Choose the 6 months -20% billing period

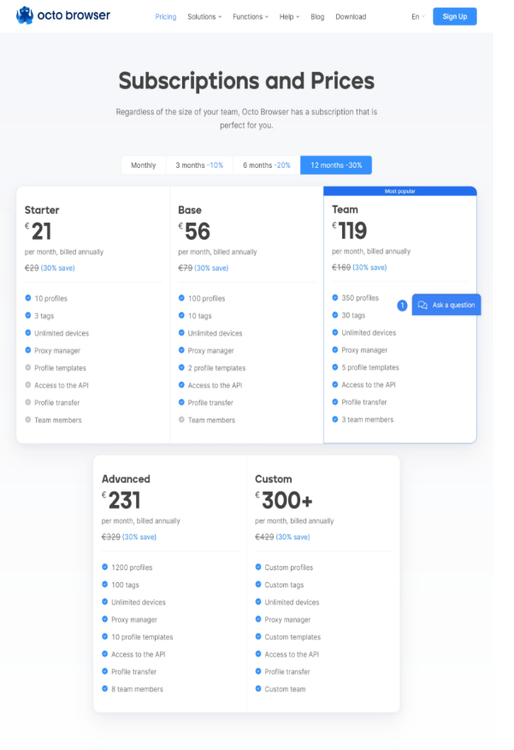click(x=267, y=165)
